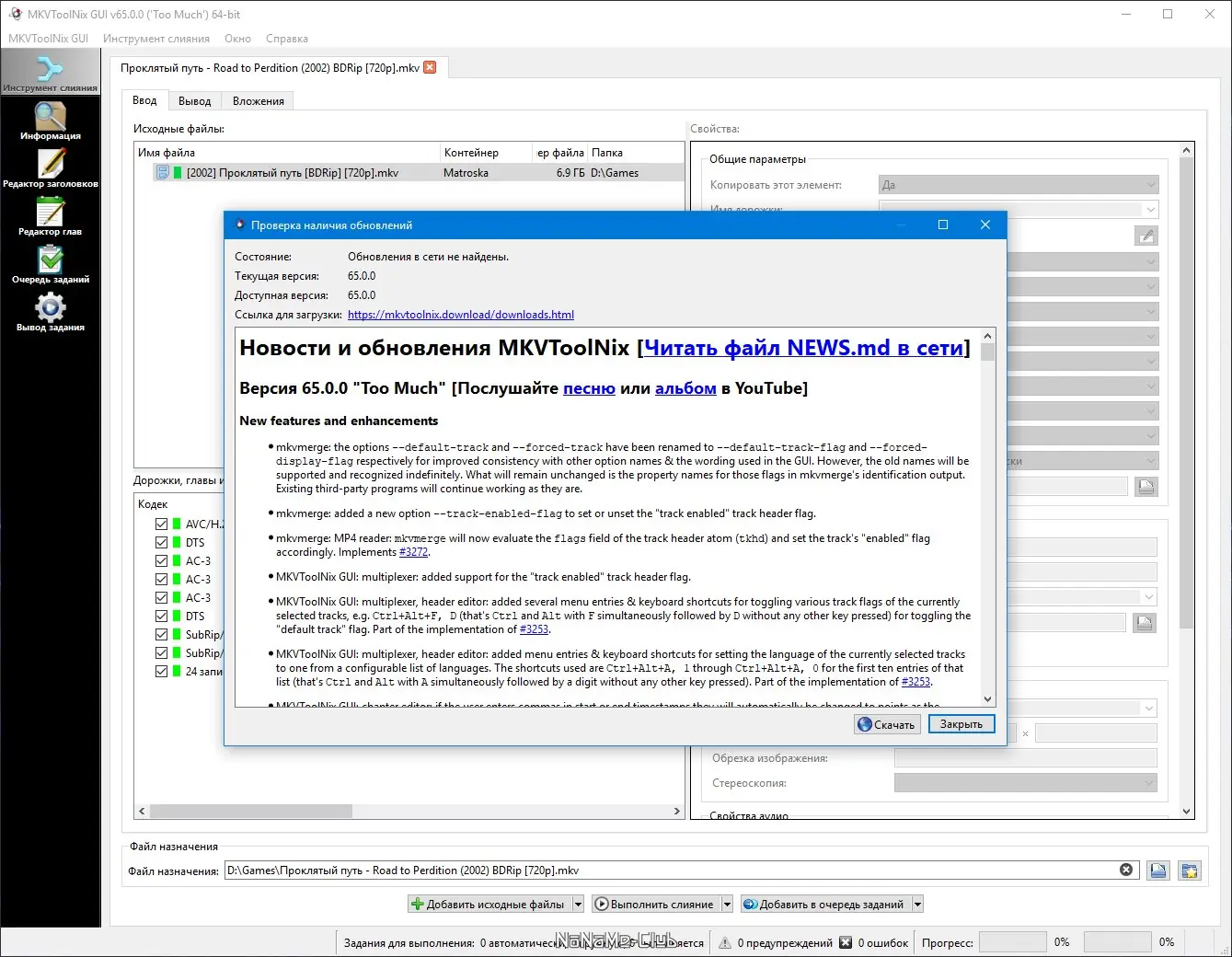Screen dimensions: 1232x957
Task: Click the errors icon in status bar
Action: [846, 942]
